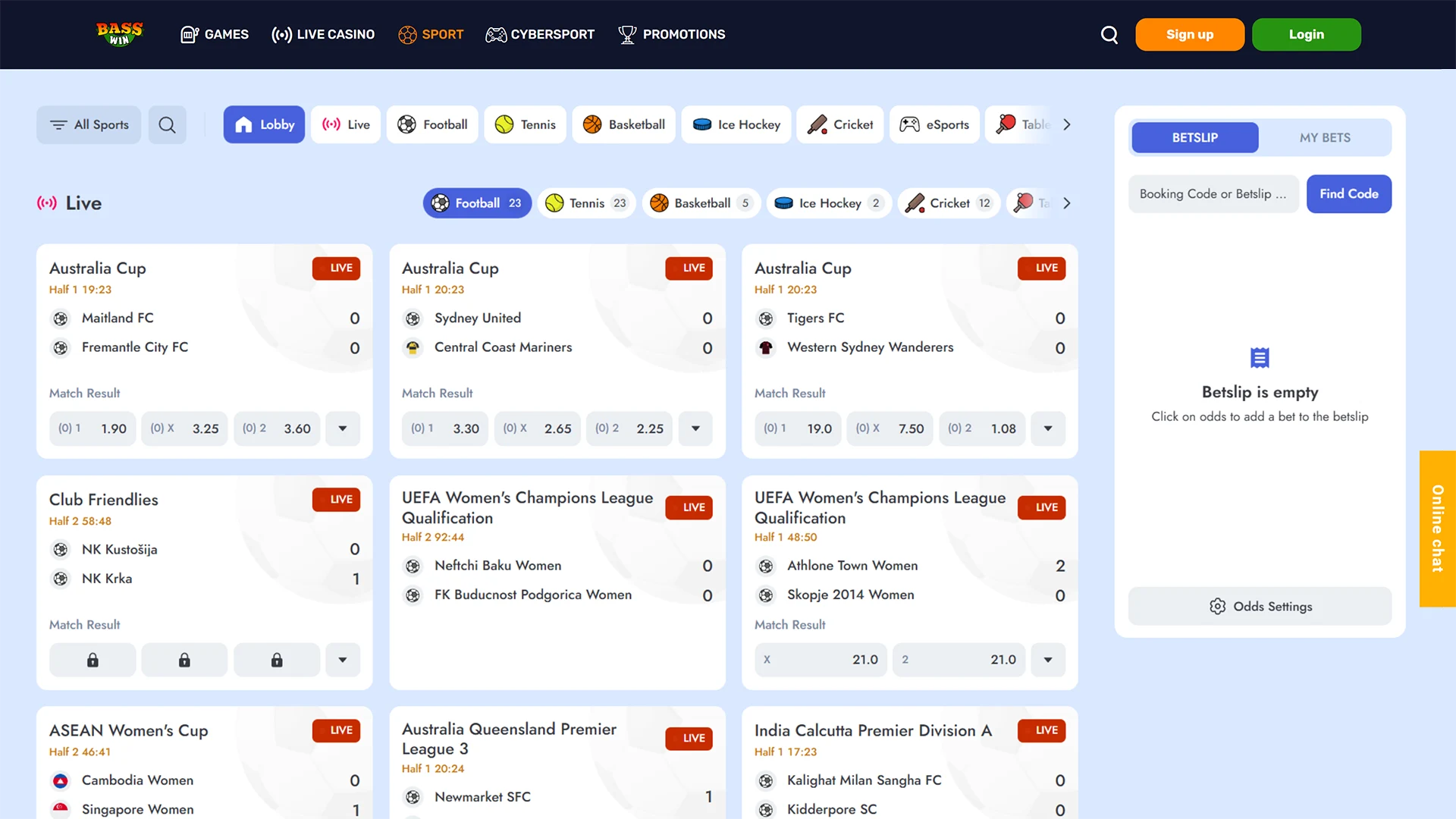Screen dimensions: 1456x819
Task: Select Tennis in top sports bar
Action: click(526, 124)
